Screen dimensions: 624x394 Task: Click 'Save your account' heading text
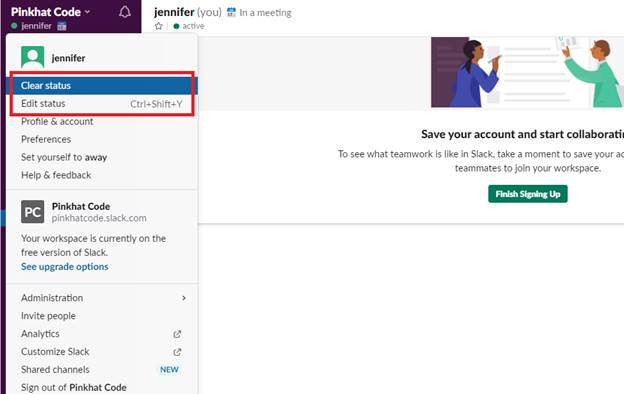523,134
